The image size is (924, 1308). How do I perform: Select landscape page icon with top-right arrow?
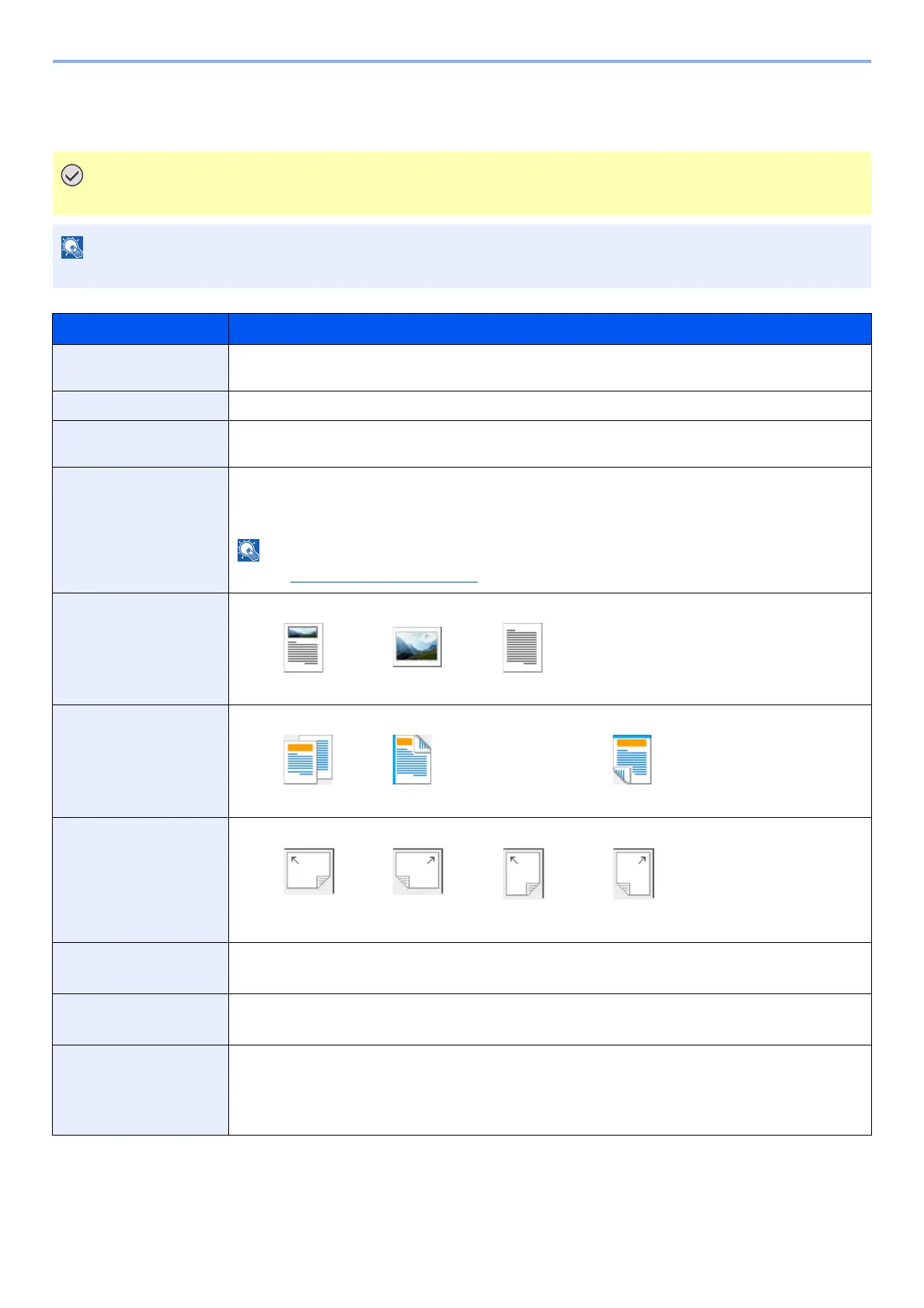(418, 871)
